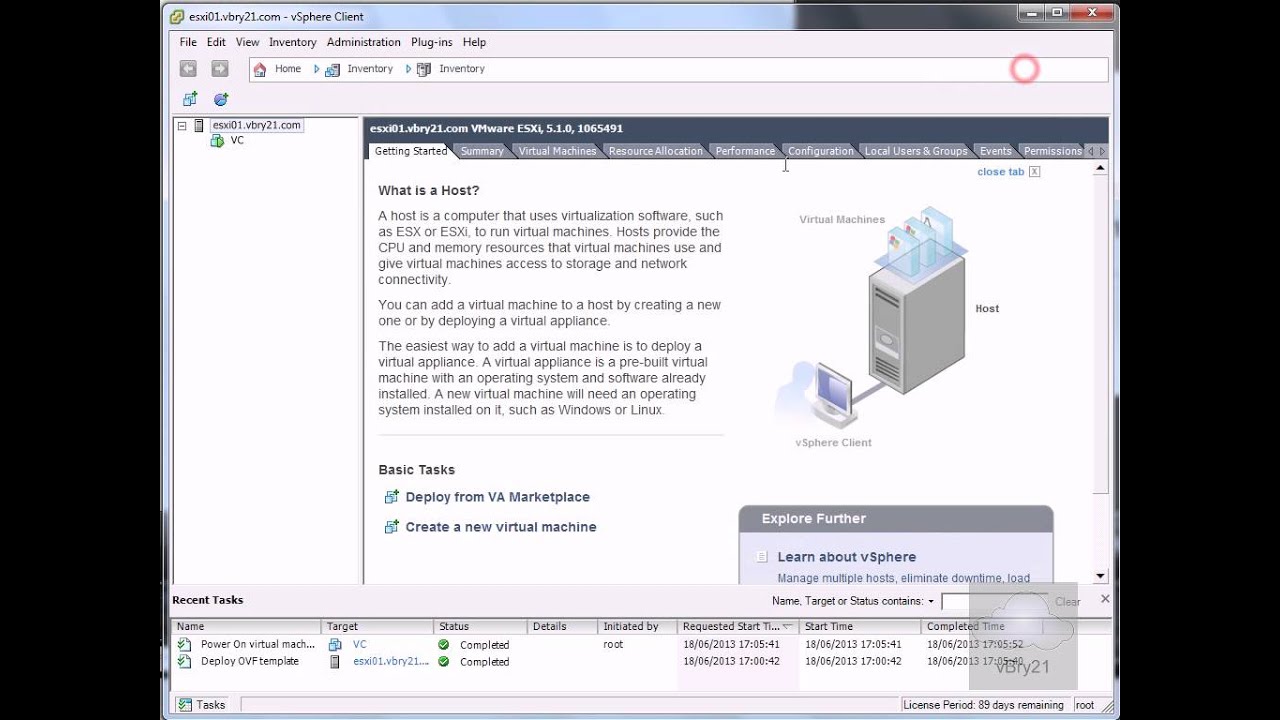Open the Edit menu

click(x=216, y=42)
